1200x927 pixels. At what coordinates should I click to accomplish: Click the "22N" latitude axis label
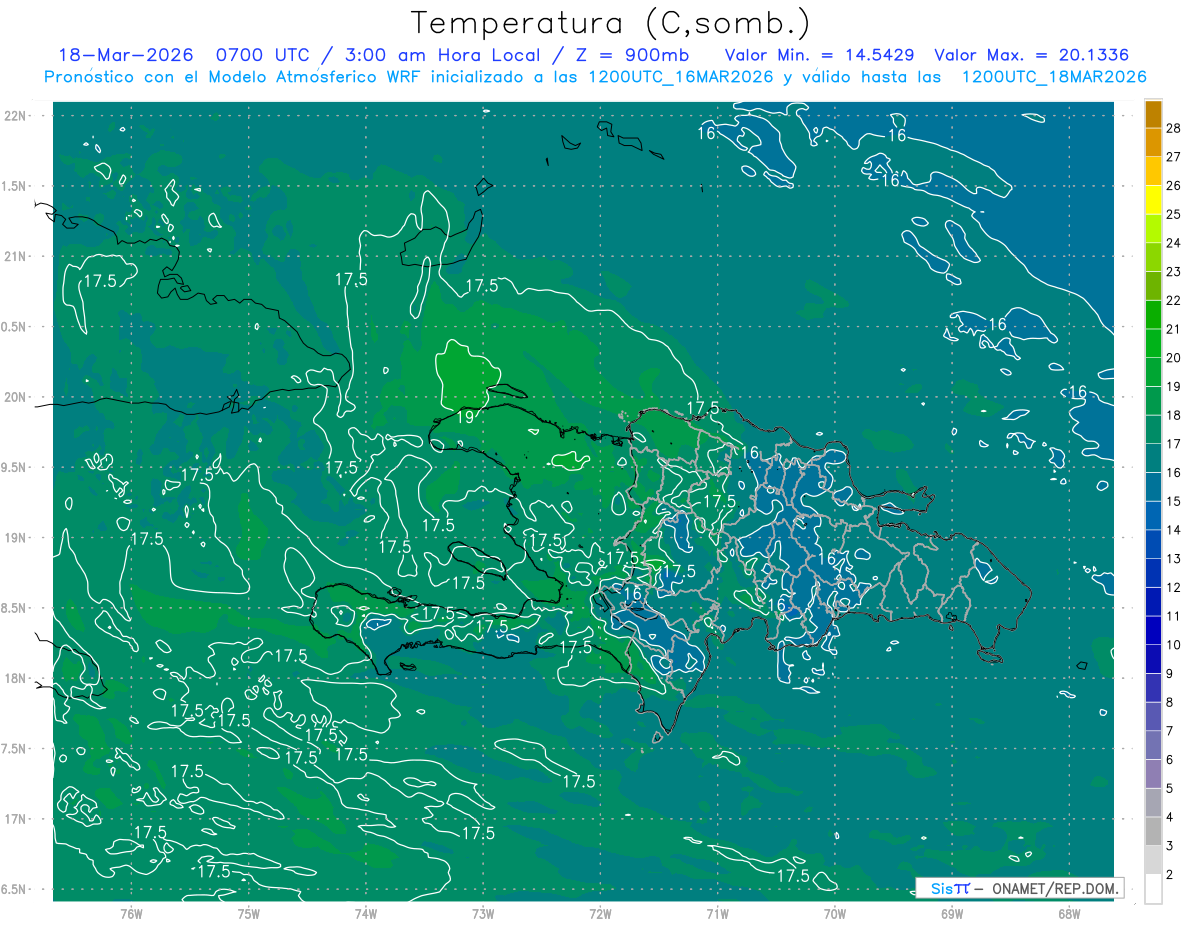pyautogui.click(x=17, y=115)
